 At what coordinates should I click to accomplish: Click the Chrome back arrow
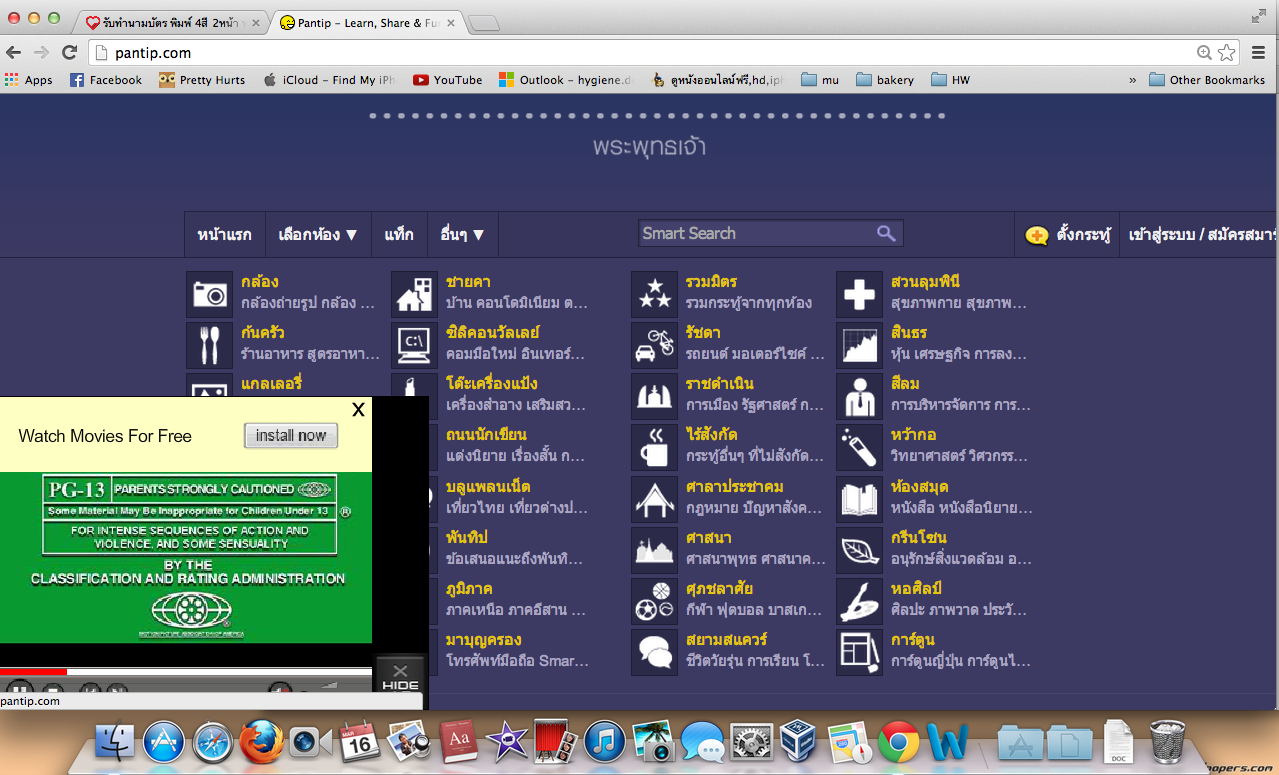pos(14,53)
